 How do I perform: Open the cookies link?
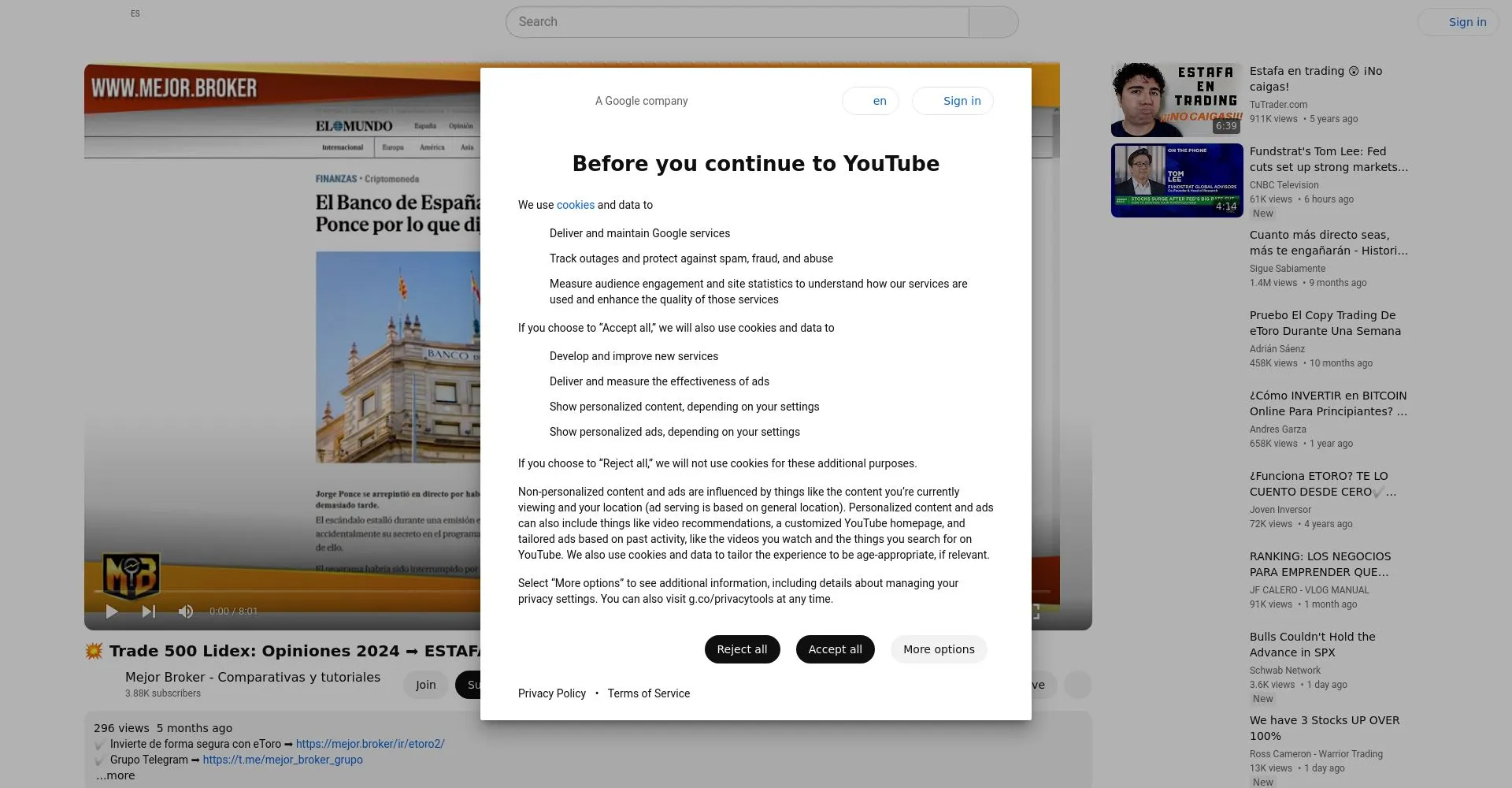[x=576, y=205]
